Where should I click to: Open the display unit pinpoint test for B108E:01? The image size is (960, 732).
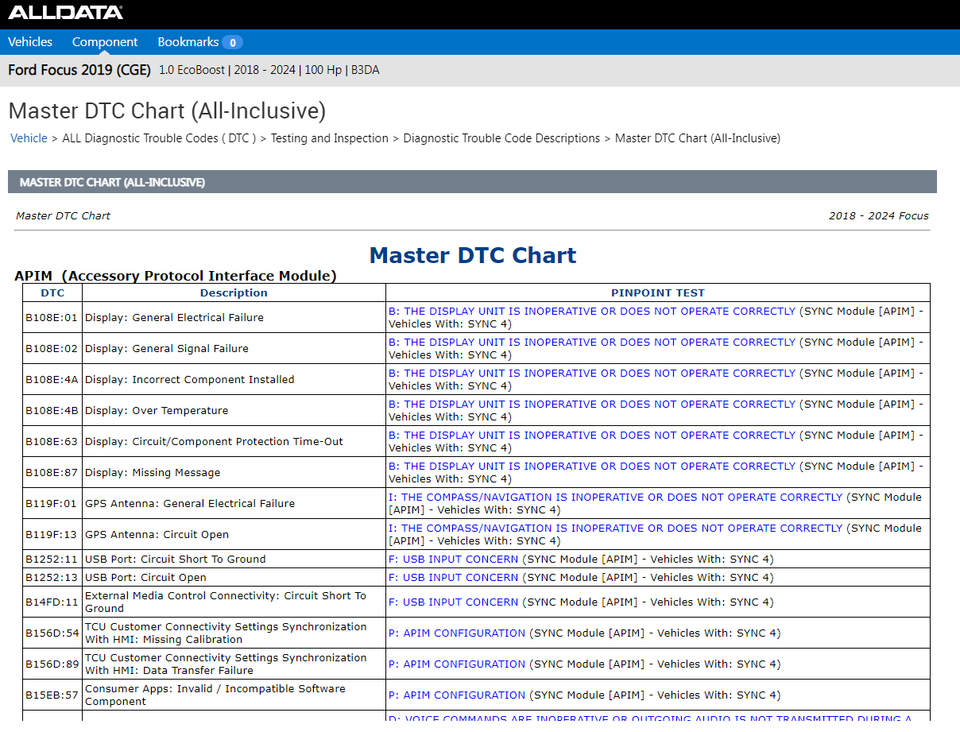591,311
